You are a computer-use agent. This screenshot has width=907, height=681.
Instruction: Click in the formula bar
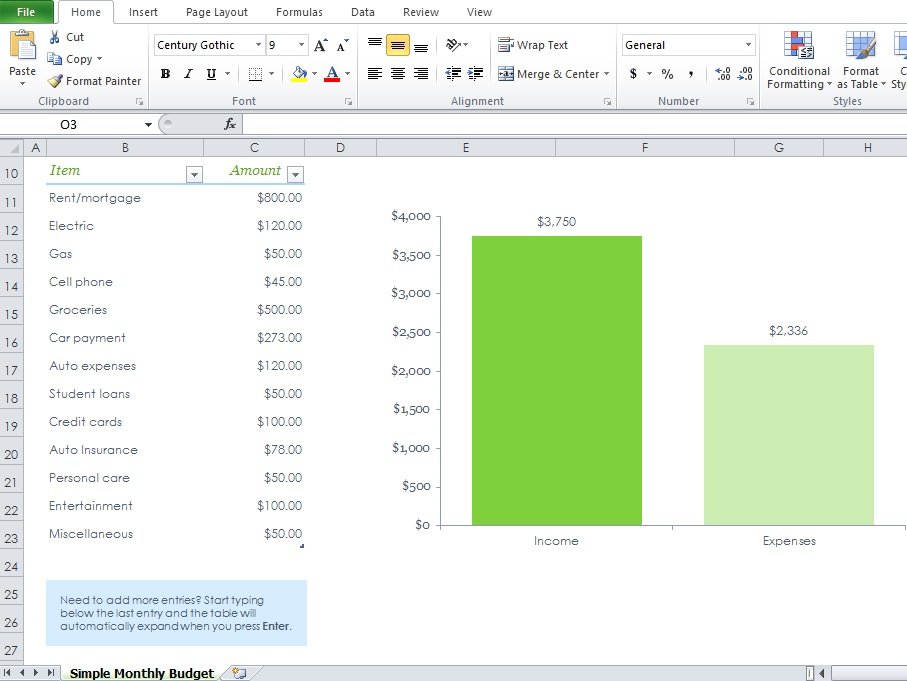click(x=574, y=124)
